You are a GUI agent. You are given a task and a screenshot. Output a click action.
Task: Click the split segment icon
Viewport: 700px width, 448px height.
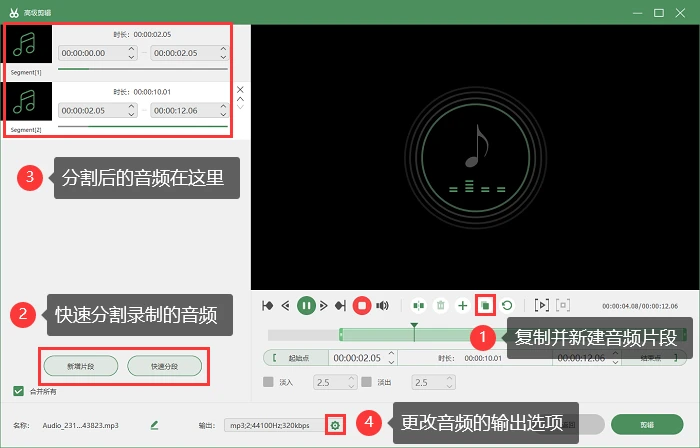418,306
